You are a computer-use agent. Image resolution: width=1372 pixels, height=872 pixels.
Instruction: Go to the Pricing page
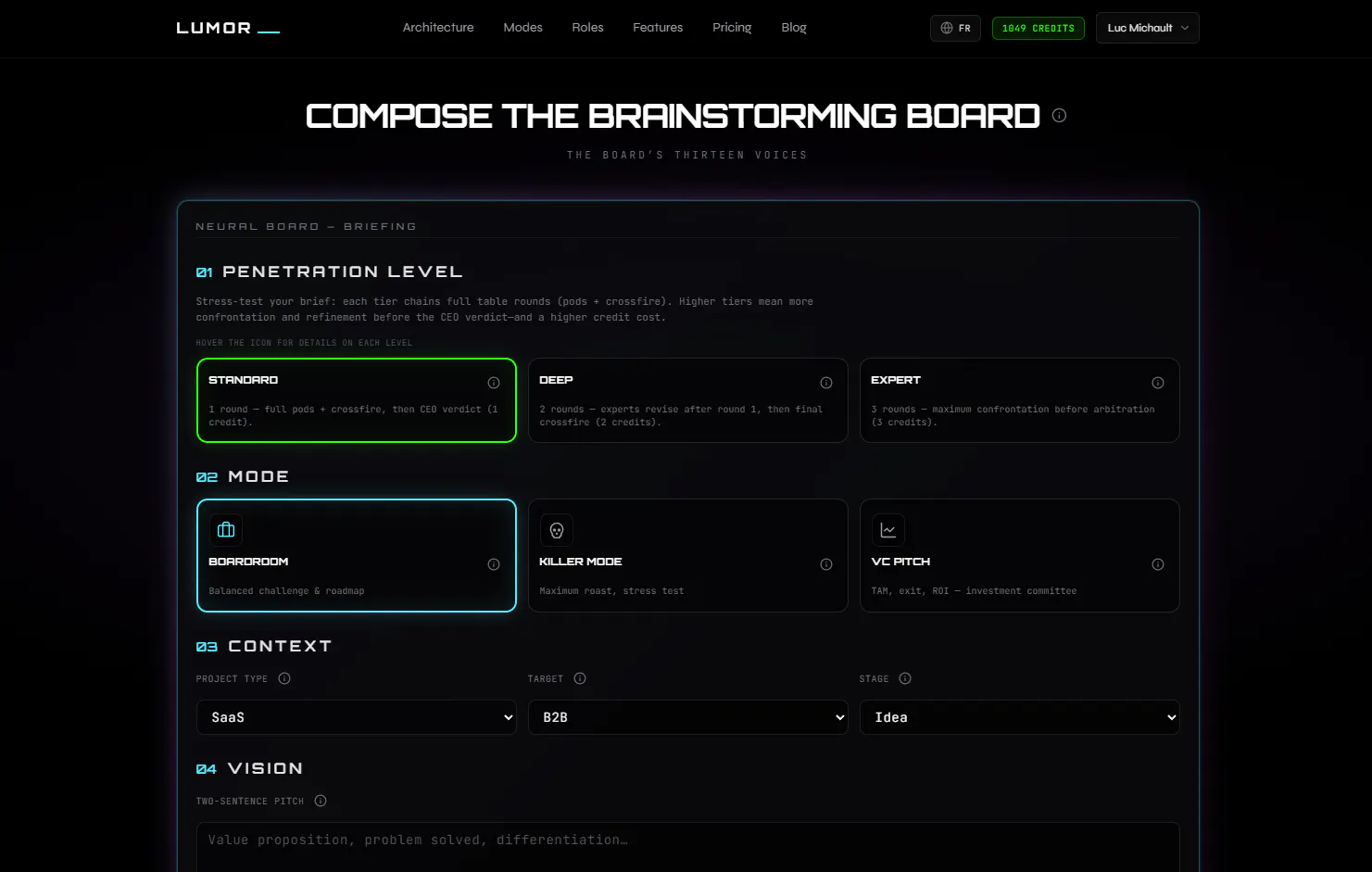[732, 28]
